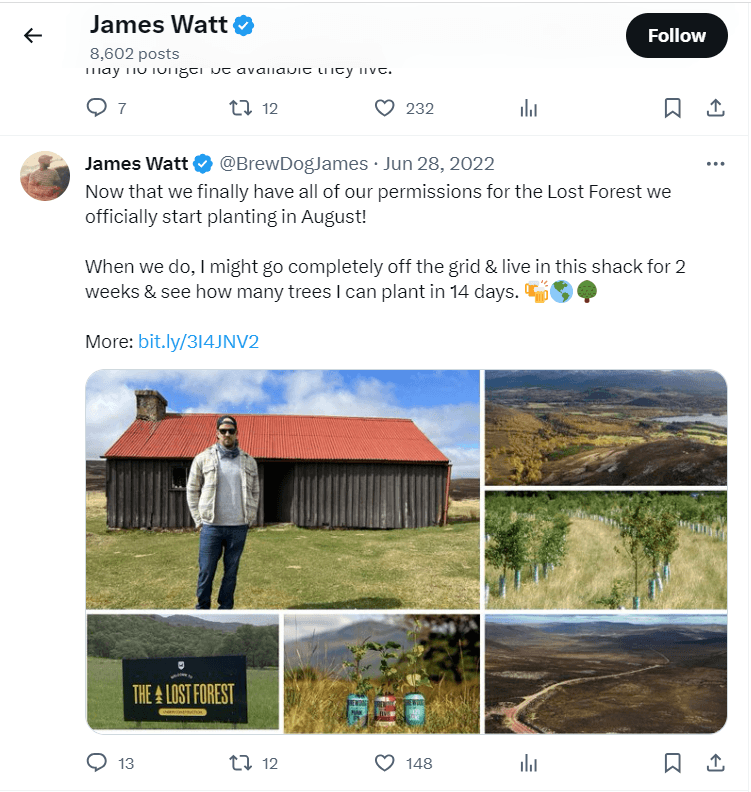Screen dimensions: 751x792
Task: Retweet the Lost Forest planting tweet
Action: (241, 763)
